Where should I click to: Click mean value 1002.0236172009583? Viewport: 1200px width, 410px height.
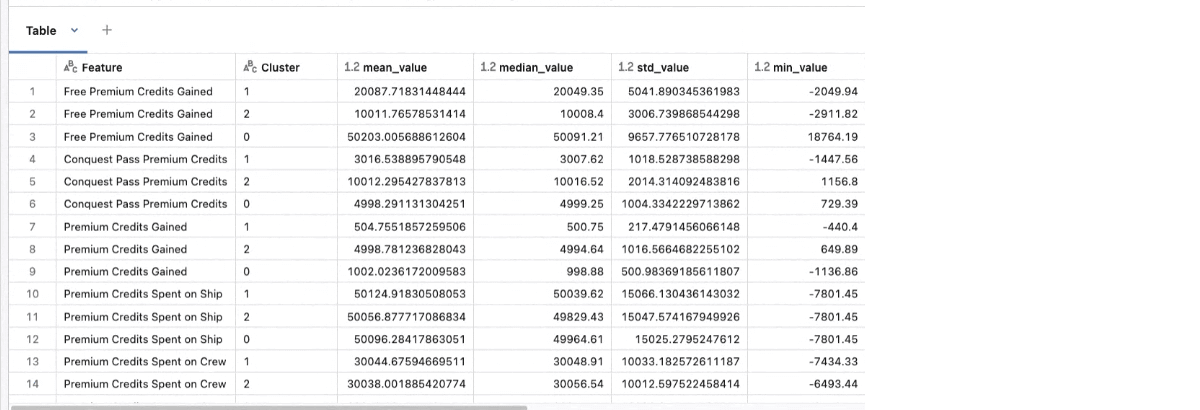coord(410,271)
